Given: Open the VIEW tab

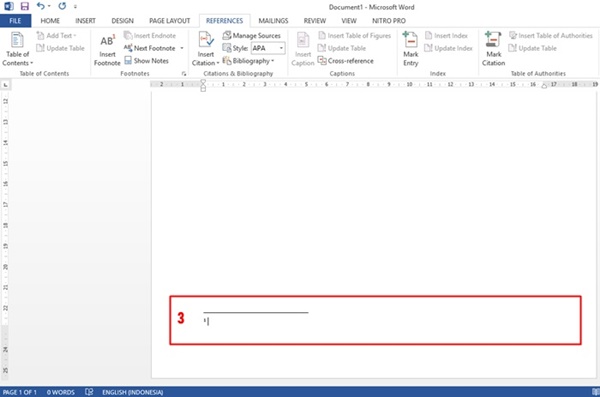Looking at the screenshot, I should (349, 21).
